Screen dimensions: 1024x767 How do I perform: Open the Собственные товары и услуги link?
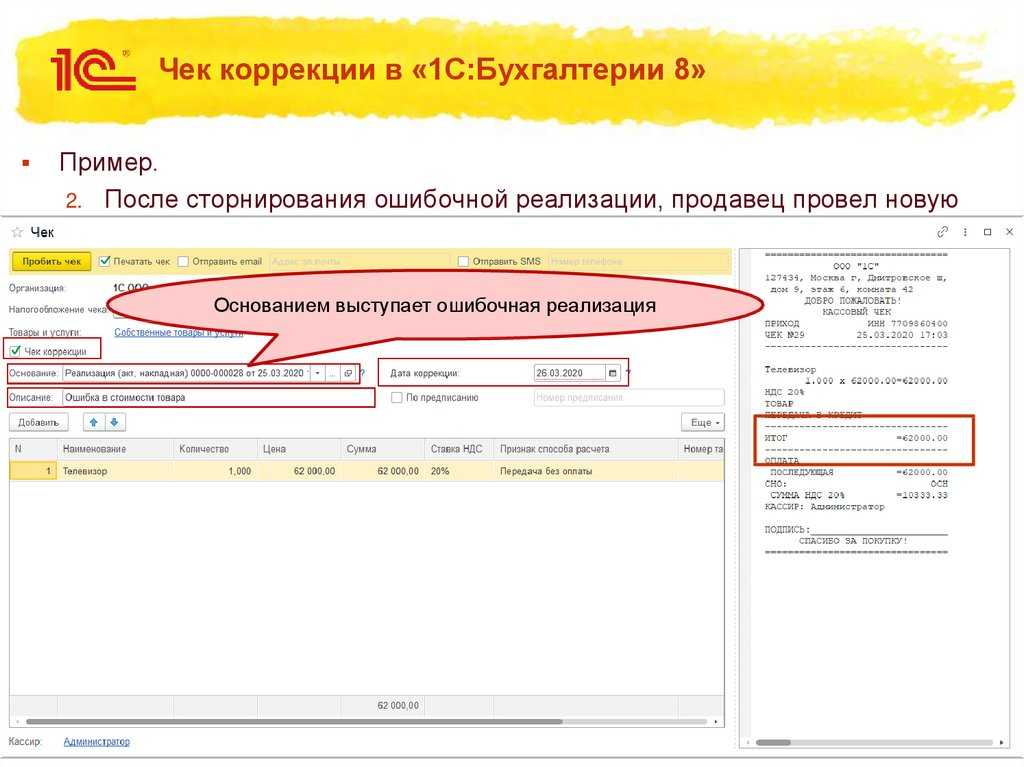pos(178,332)
